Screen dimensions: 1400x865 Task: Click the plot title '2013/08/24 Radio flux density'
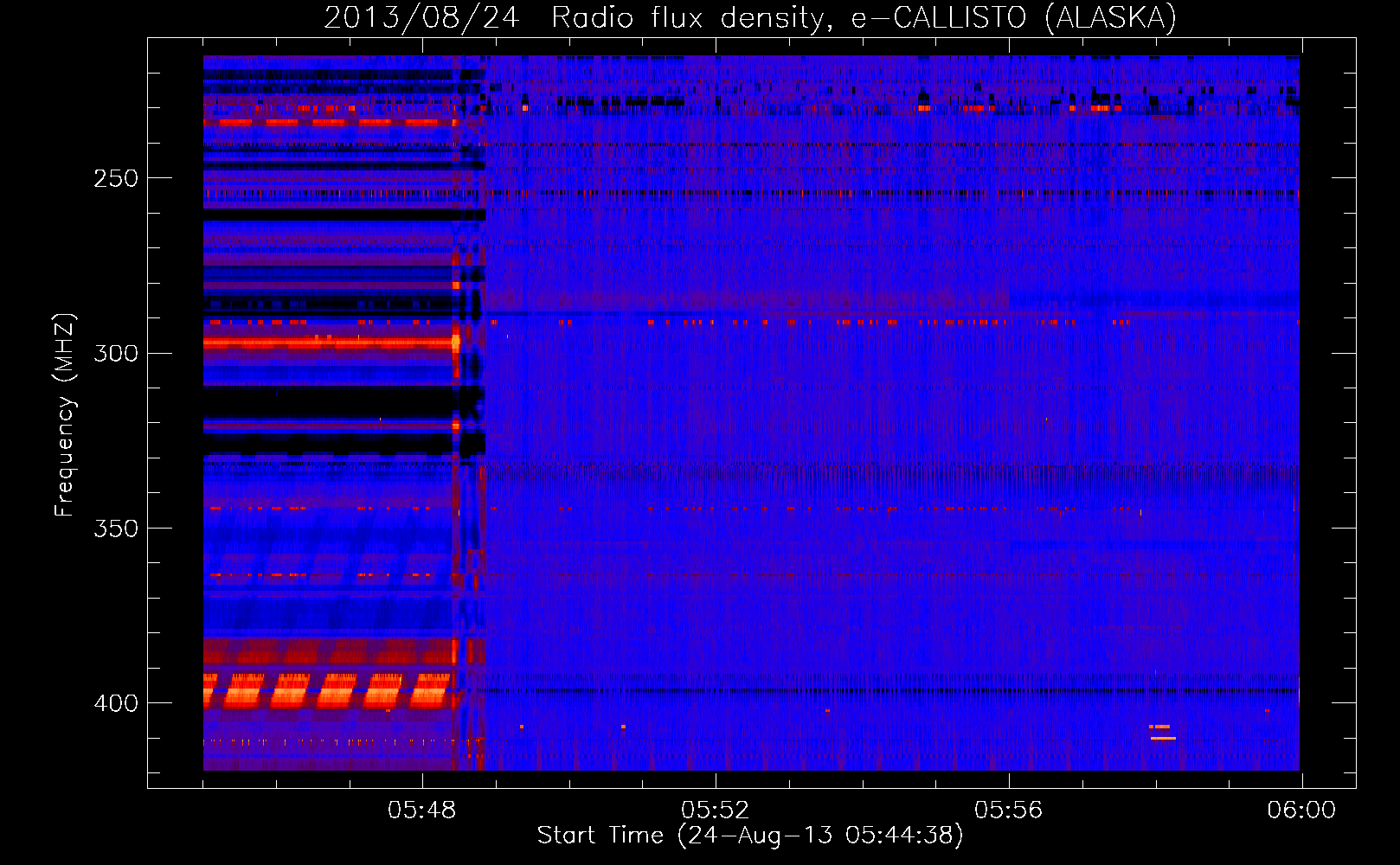pos(751,17)
